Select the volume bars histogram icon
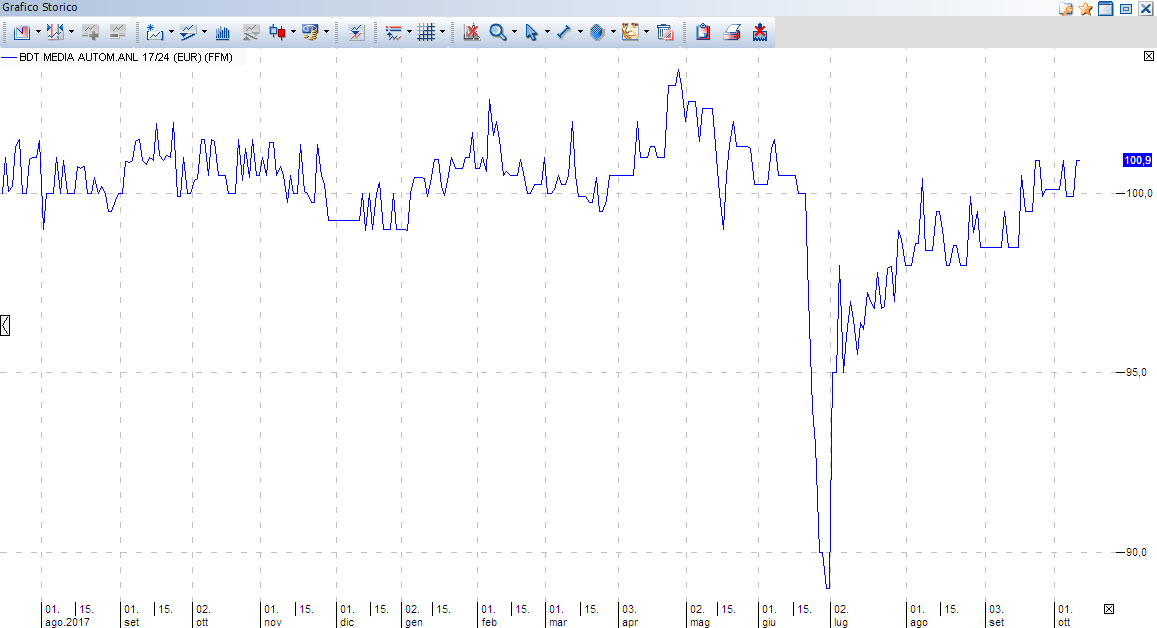 (x=223, y=32)
